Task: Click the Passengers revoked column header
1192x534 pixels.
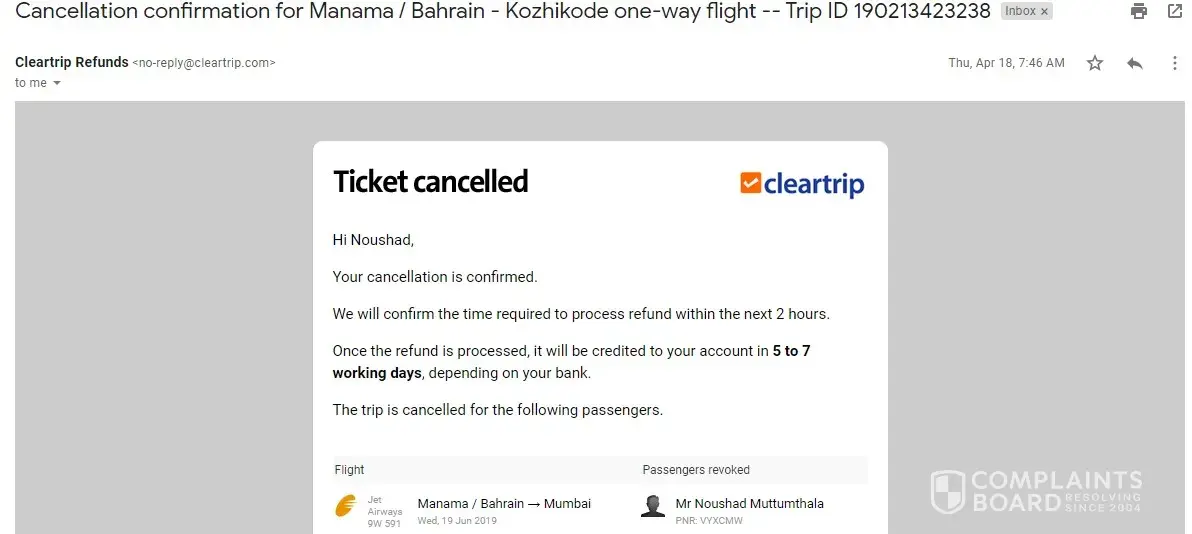Action: [696, 470]
